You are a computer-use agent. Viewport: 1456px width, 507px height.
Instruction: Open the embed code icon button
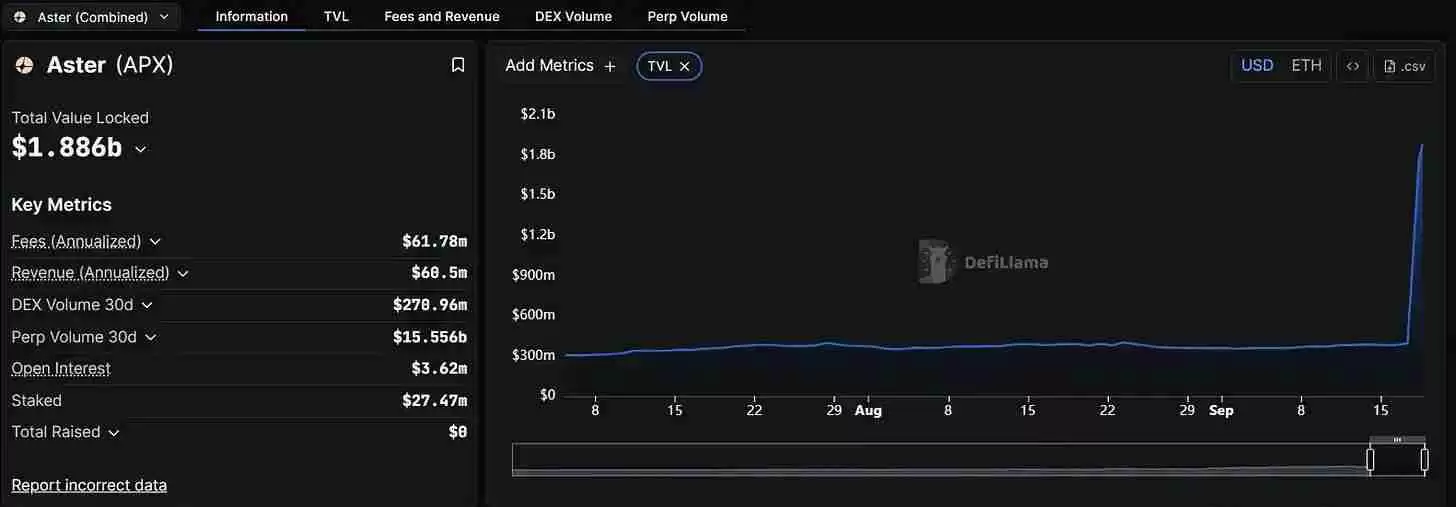[1353, 66]
